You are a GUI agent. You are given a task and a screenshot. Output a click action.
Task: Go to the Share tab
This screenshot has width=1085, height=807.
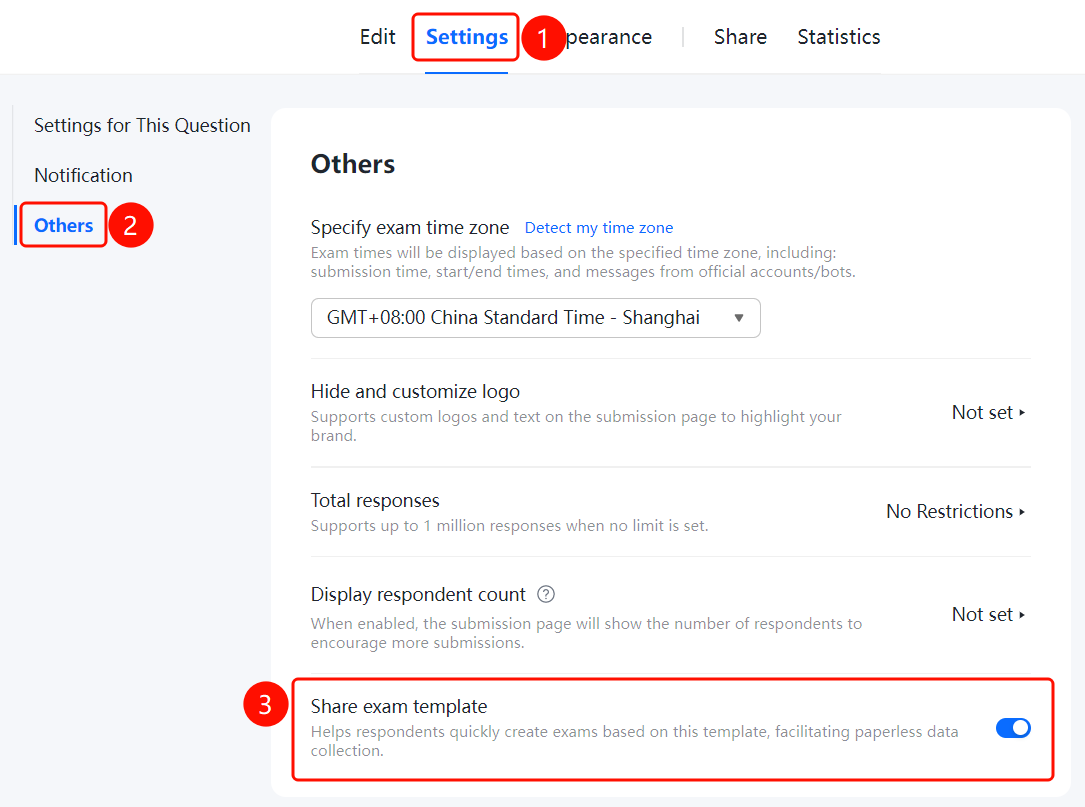740,37
